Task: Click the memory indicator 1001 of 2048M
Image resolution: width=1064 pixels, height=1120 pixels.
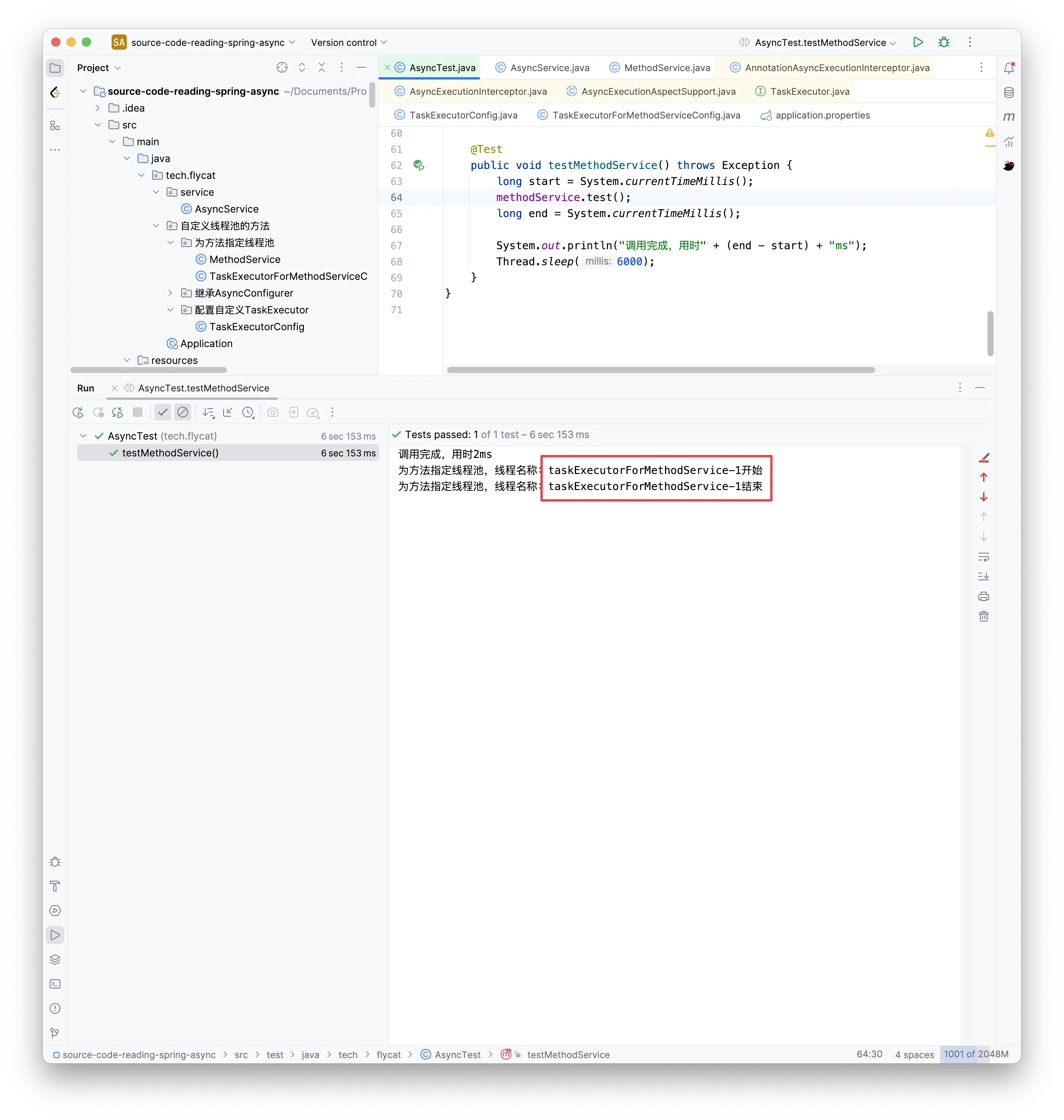Action: [975, 1054]
